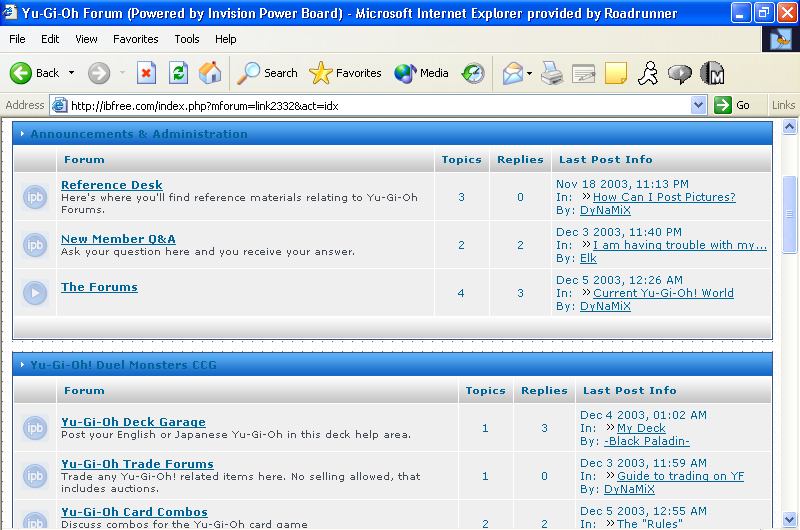Screen dimensions: 800x530
Task: Click the IE icon in title bar
Action: click(x=11, y=12)
